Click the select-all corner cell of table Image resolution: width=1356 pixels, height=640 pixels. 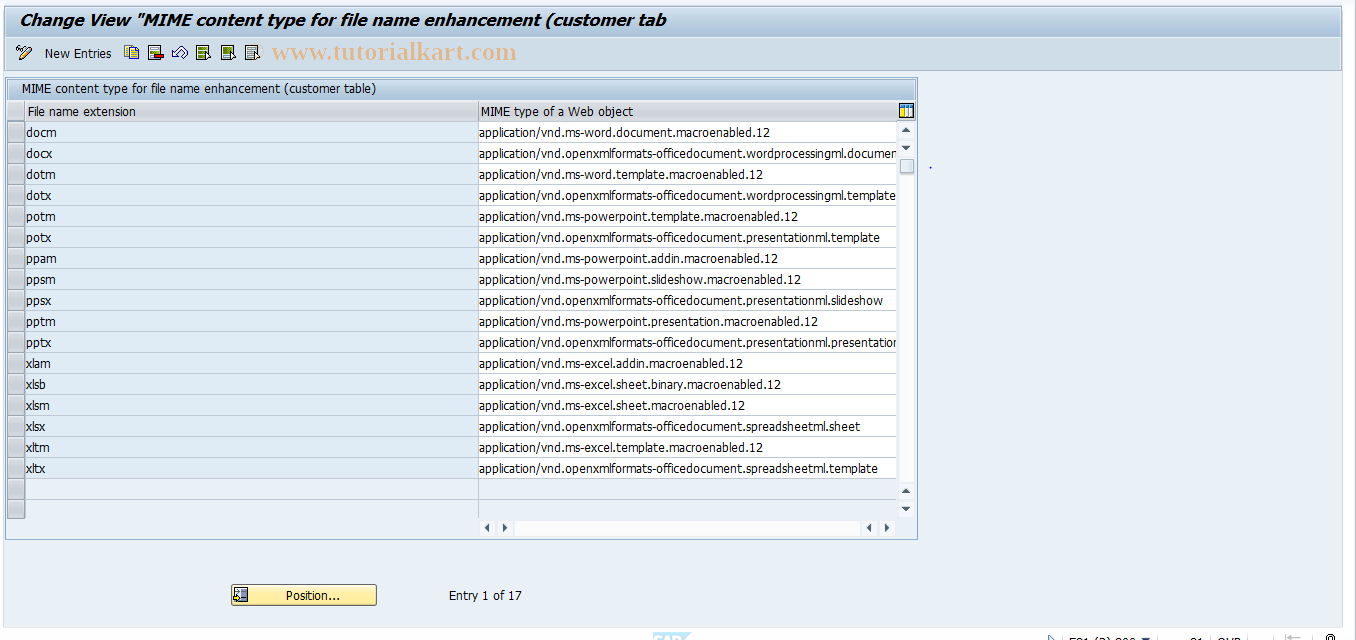tap(15, 111)
